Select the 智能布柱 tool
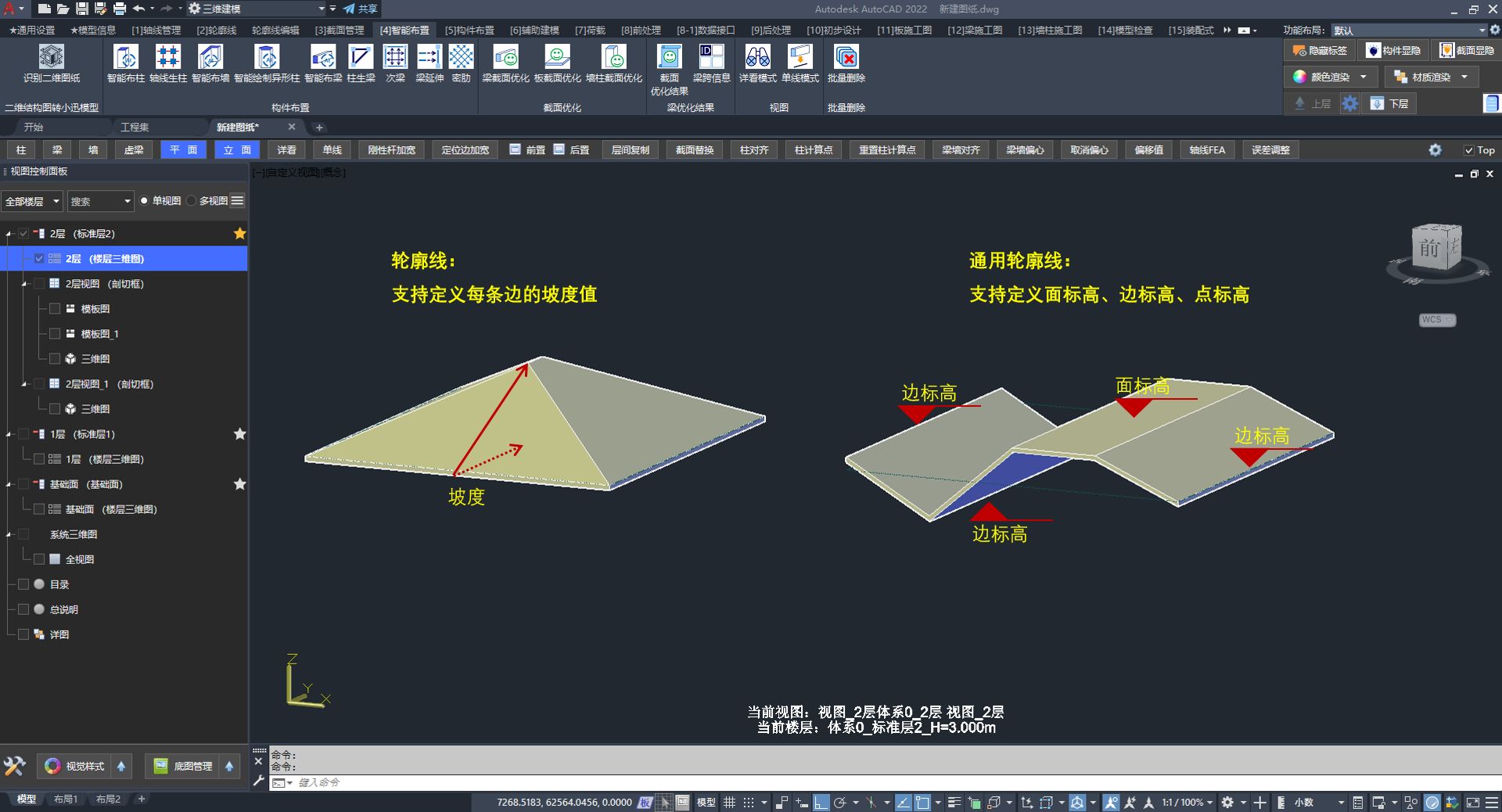This screenshot has height=812, width=1502. tap(125, 57)
